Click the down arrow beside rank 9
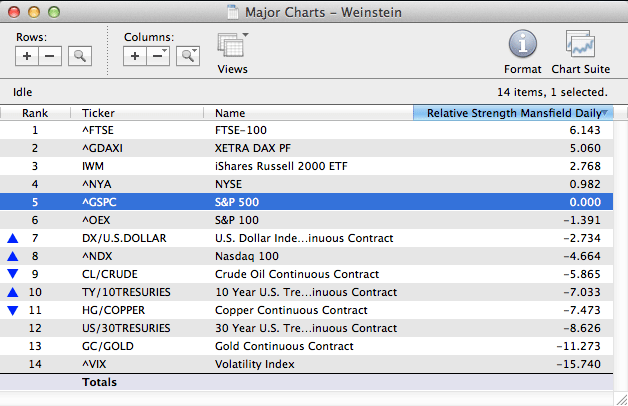This screenshot has height=406, width=628. [13, 274]
